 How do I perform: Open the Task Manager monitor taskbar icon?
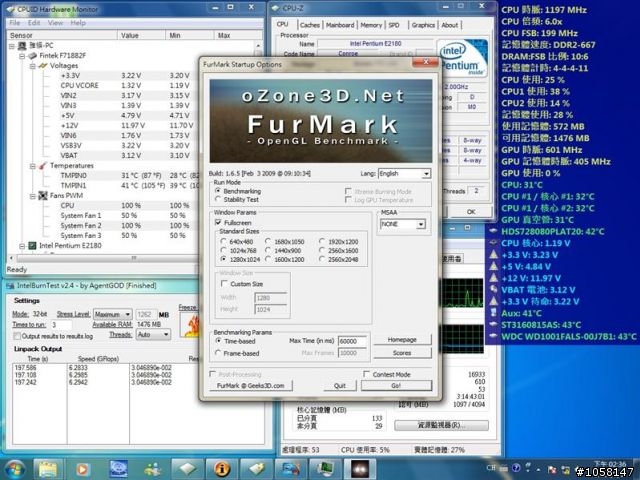325,469
